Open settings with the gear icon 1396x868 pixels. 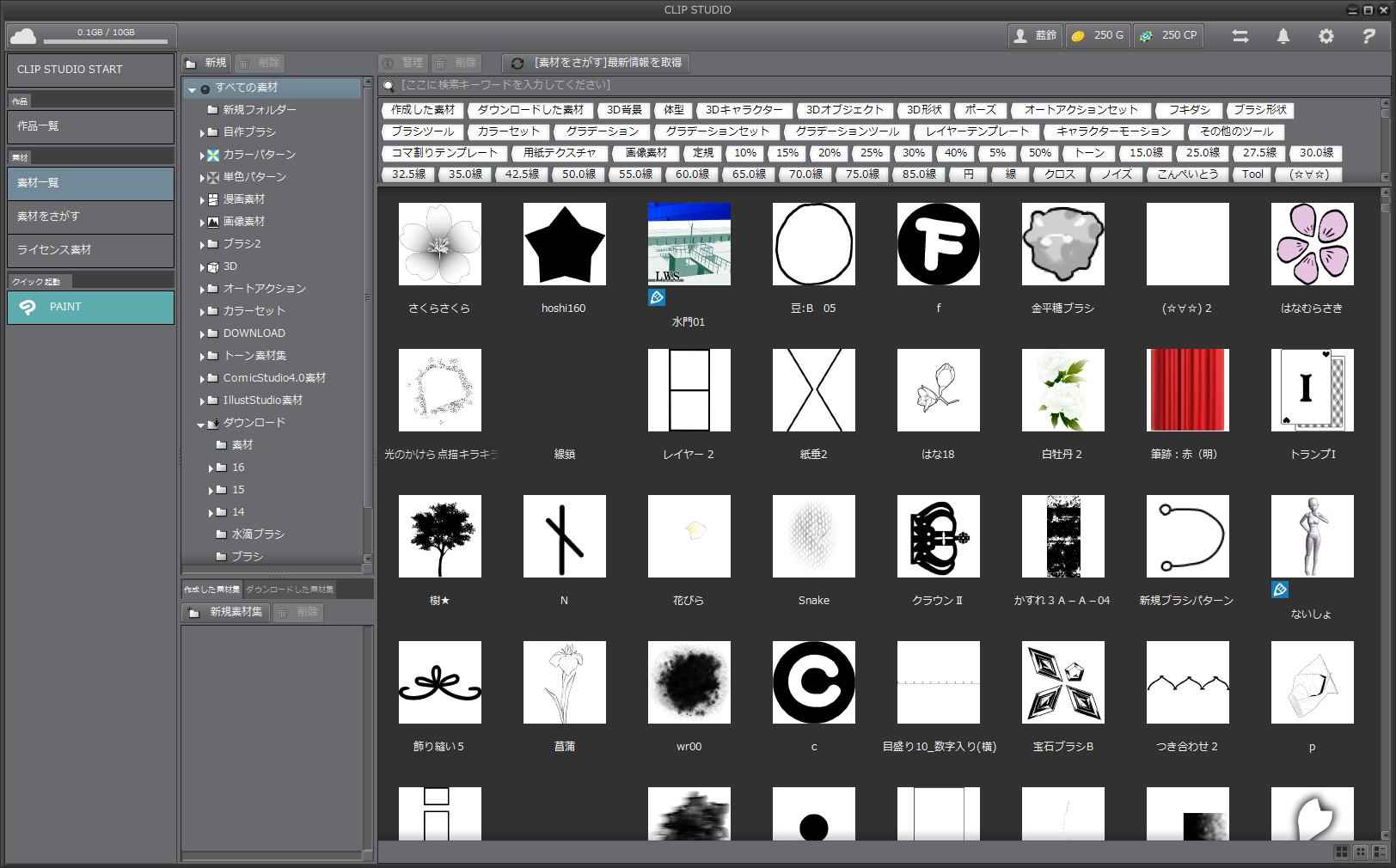[x=1326, y=36]
